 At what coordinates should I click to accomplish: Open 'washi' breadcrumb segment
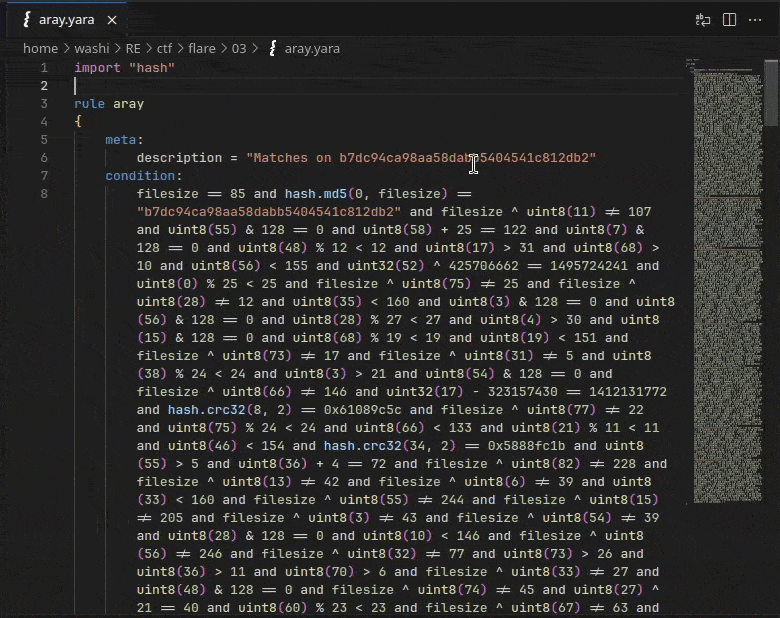tap(92, 48)
